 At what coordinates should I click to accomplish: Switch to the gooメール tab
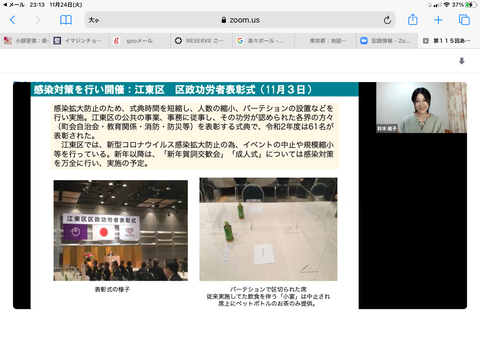140,41
